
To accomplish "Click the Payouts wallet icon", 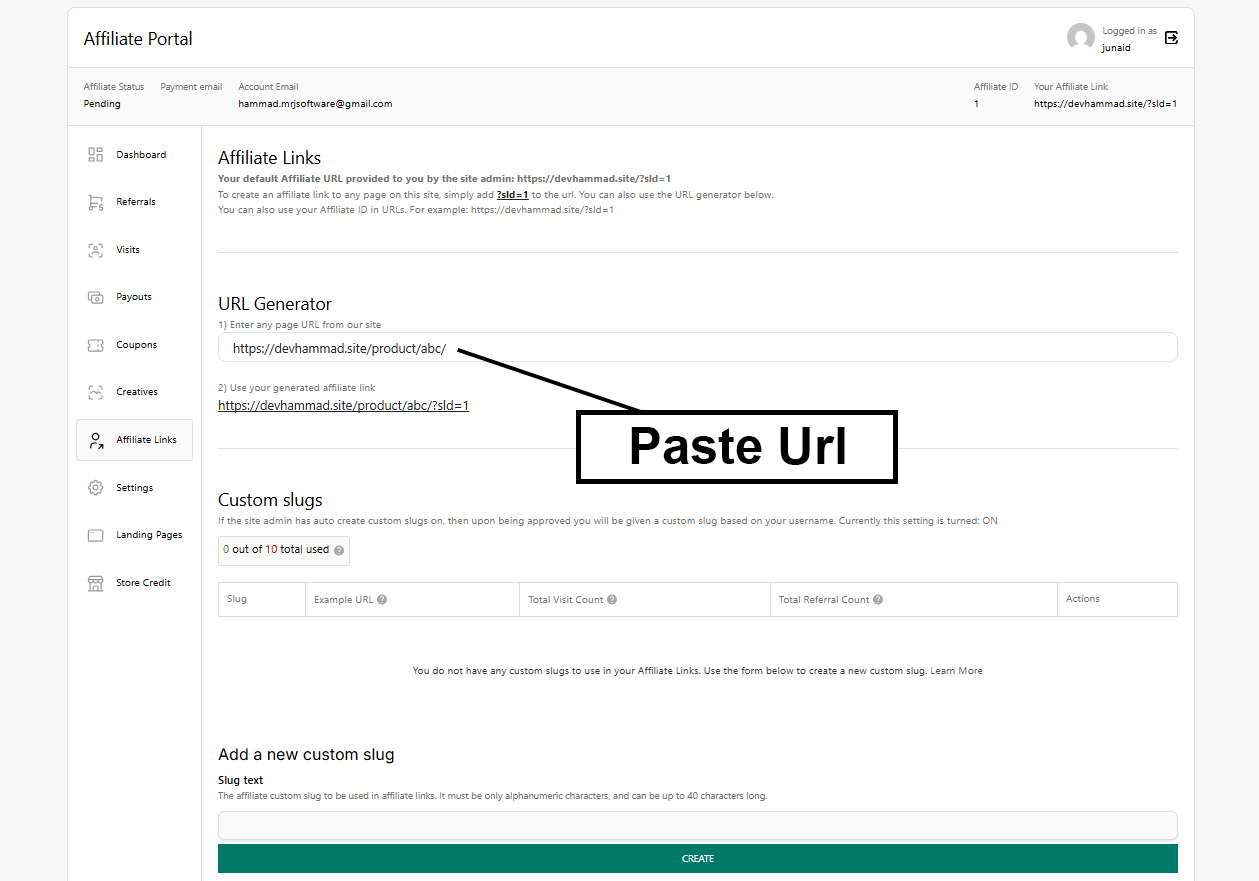I will (x=96, y=297).
